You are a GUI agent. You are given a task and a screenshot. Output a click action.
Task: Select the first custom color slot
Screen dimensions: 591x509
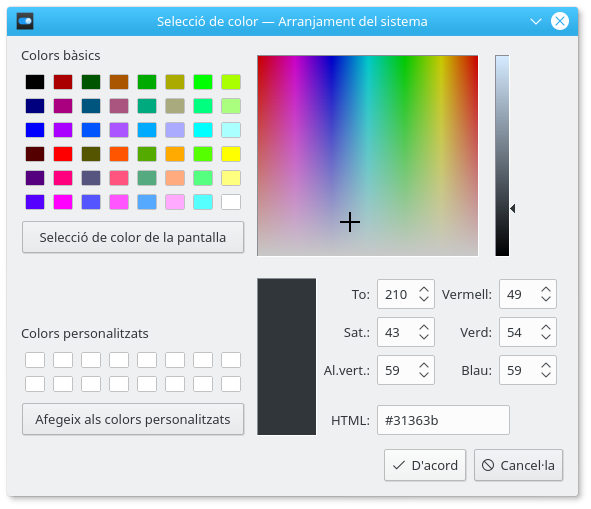pos(35,360)
